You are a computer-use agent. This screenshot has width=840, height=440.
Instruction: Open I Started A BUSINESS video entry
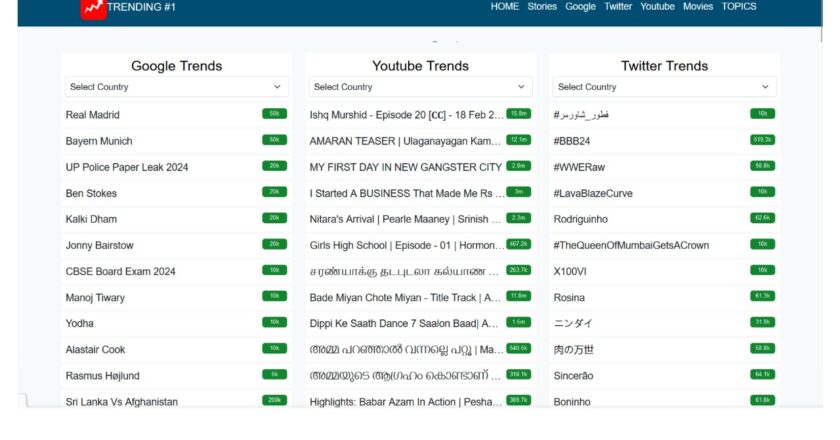click(407, 193)
